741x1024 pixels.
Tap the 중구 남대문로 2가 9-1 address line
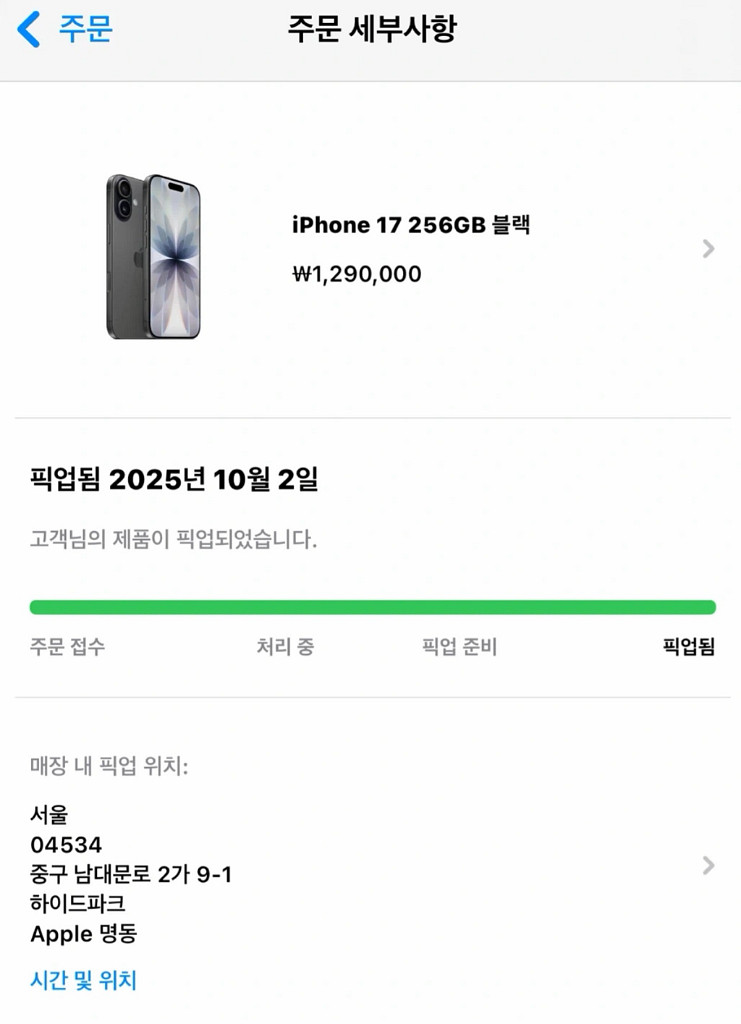click(131, 875)
